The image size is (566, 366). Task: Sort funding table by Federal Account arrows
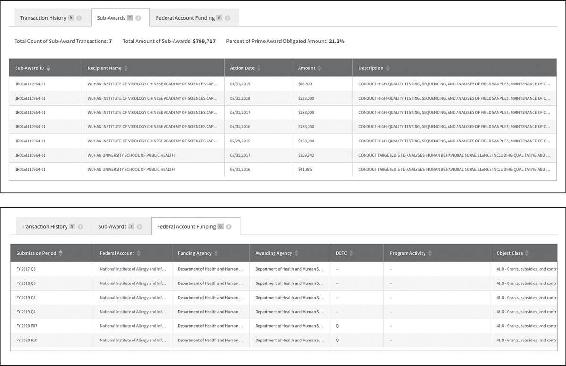click(139, 253)
